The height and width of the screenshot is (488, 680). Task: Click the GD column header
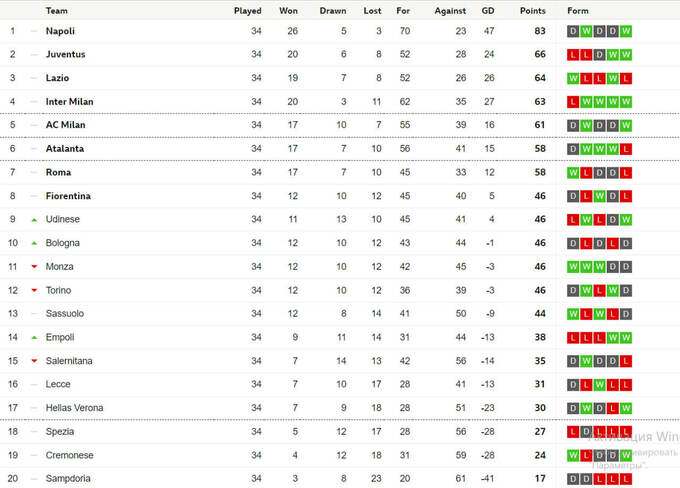tap(488, 11)
